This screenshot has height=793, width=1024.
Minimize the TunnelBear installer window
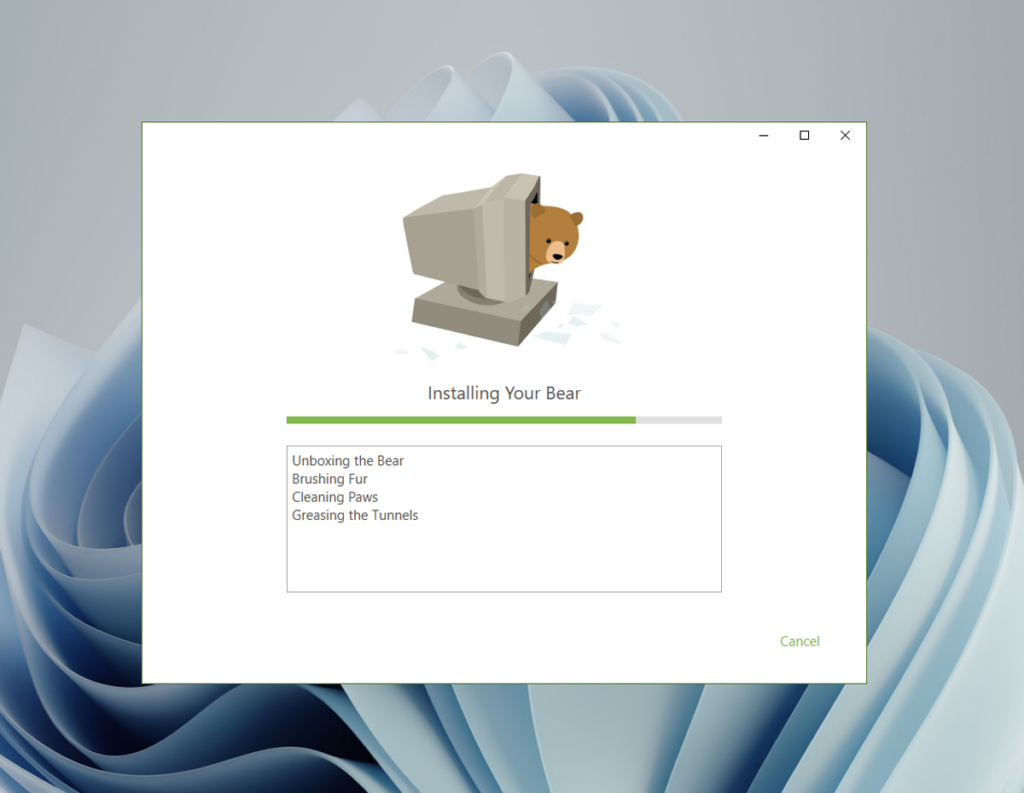tap(763, 135)
